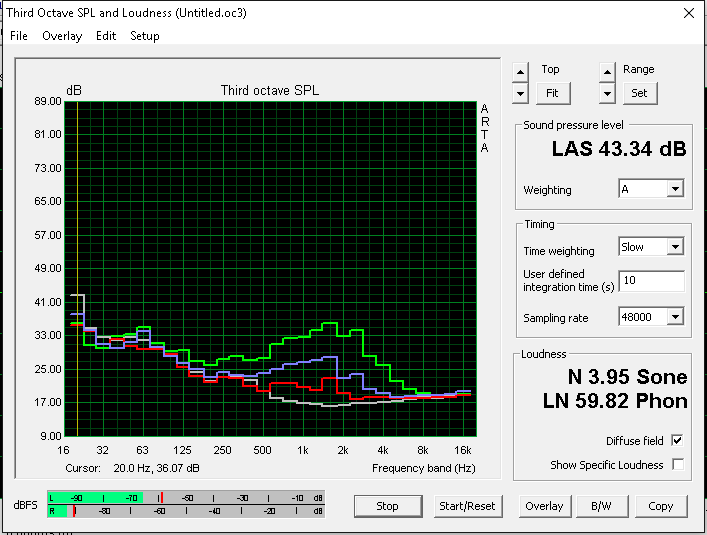Image resolution: width=707 pixels, height=535 pixels.
Task: Click the Set range button
Action: pyautogui.click(x=639, y=93)
